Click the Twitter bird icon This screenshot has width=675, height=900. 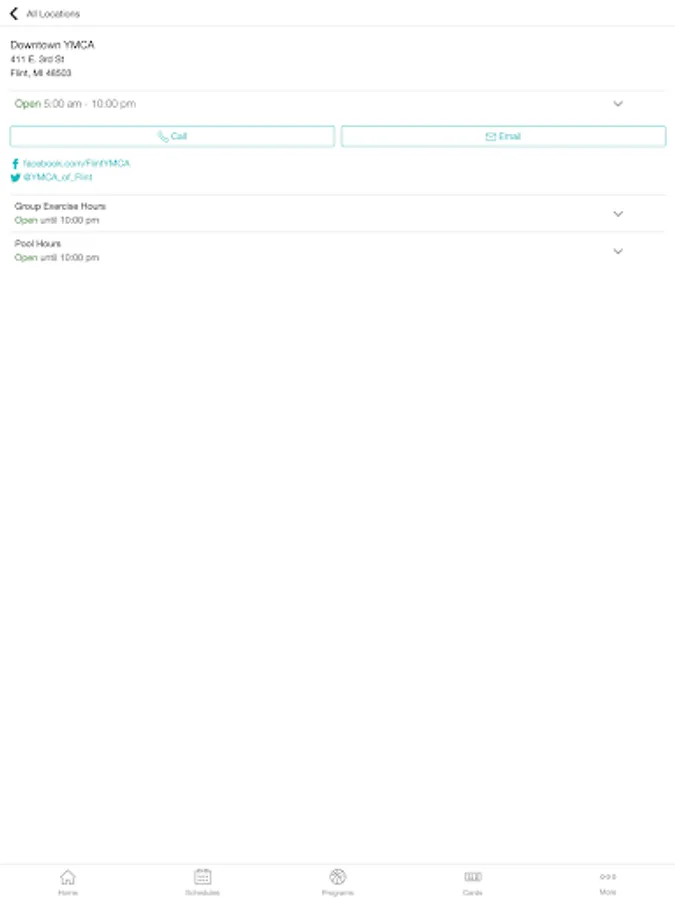click(15, 177)
